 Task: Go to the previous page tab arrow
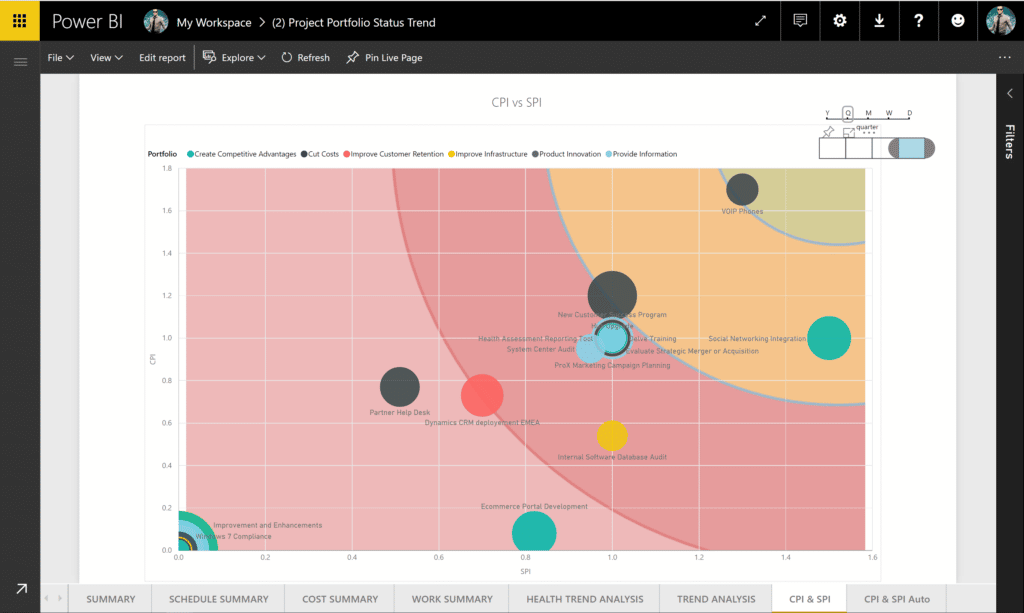coord(46,598)
